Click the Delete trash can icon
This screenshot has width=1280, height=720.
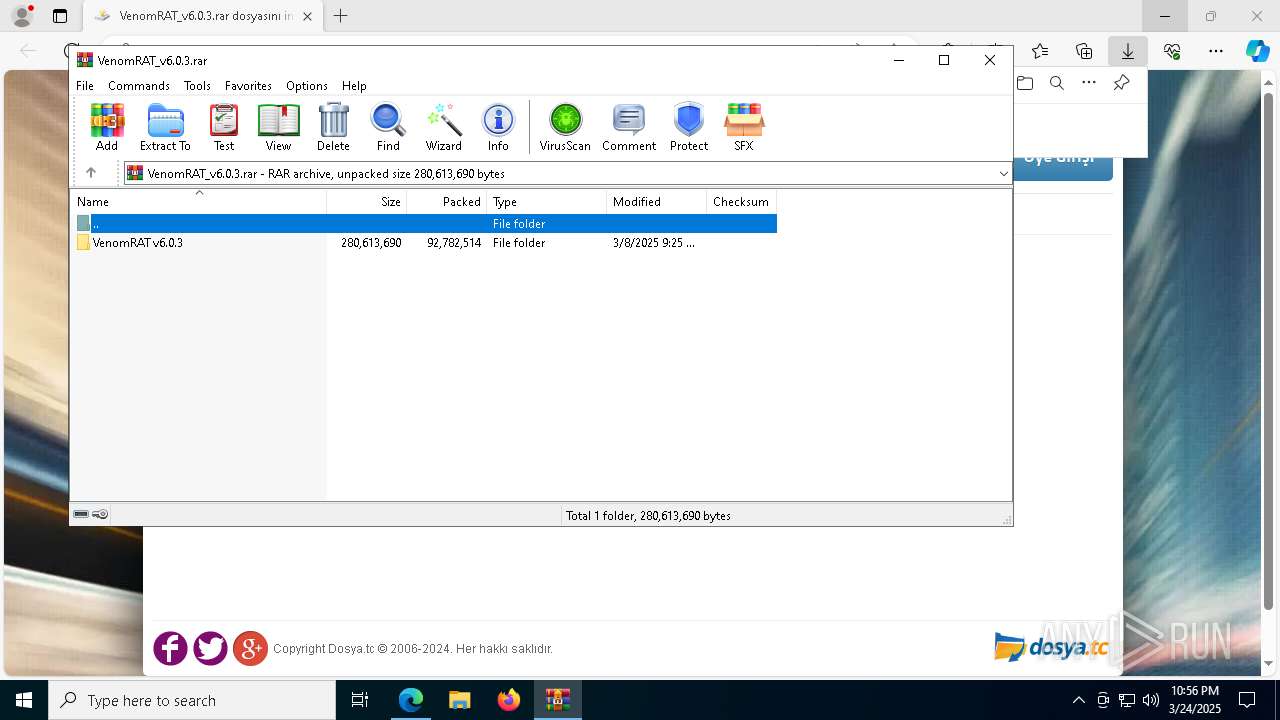(333, 127)
